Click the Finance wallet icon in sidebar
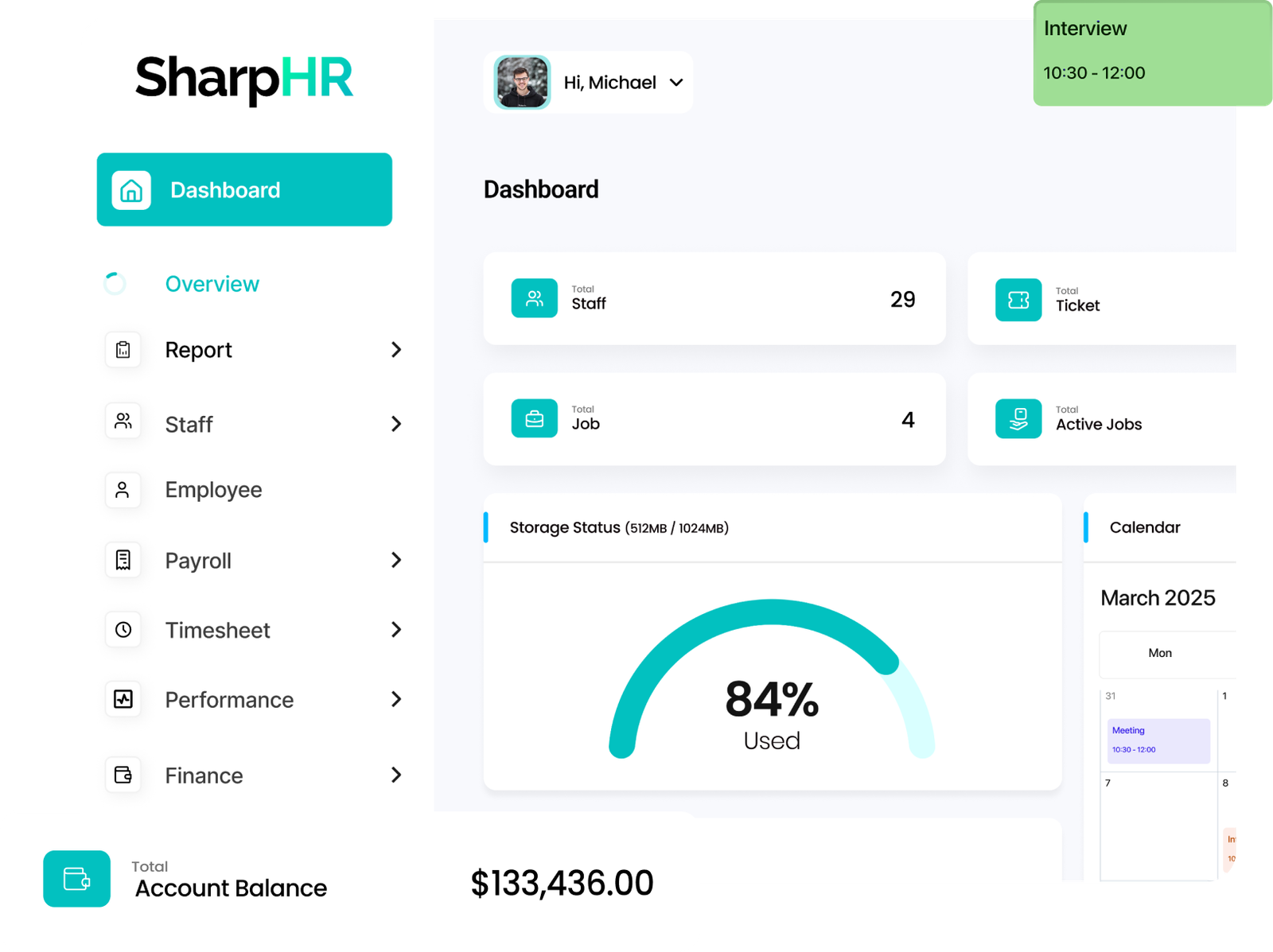This screenshot has height=952, width=1273. [x=123, y=775]
